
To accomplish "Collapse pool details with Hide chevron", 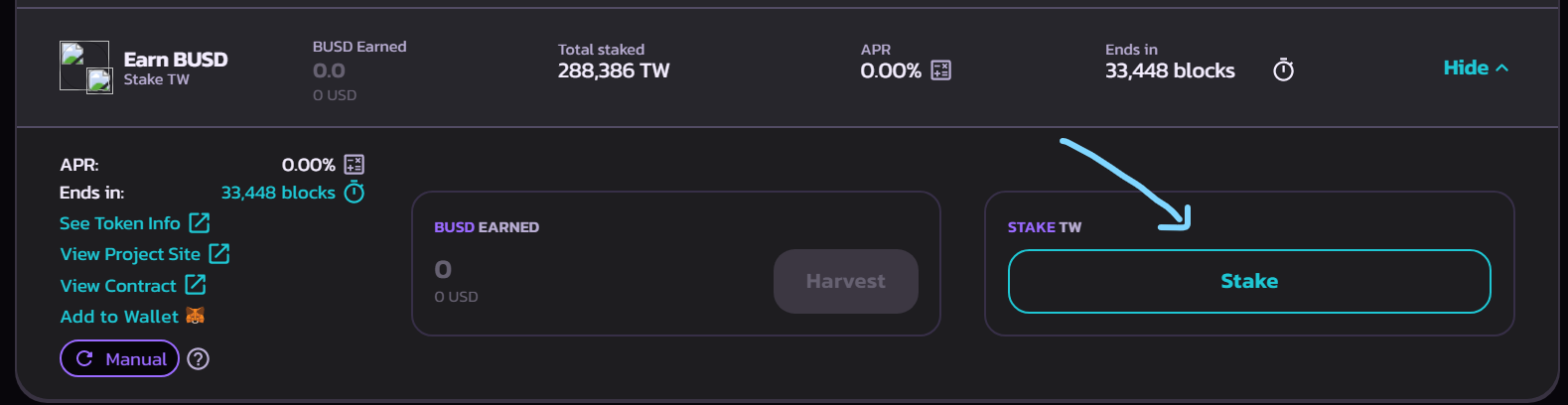I will (x=1476, y=67).
